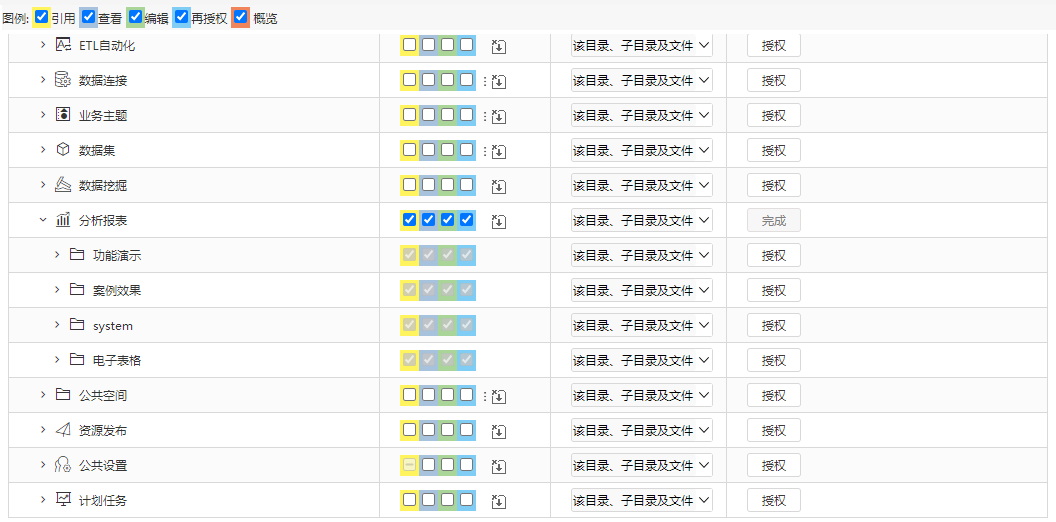Open the scope dropdown for 电子表格

point(642,360)
